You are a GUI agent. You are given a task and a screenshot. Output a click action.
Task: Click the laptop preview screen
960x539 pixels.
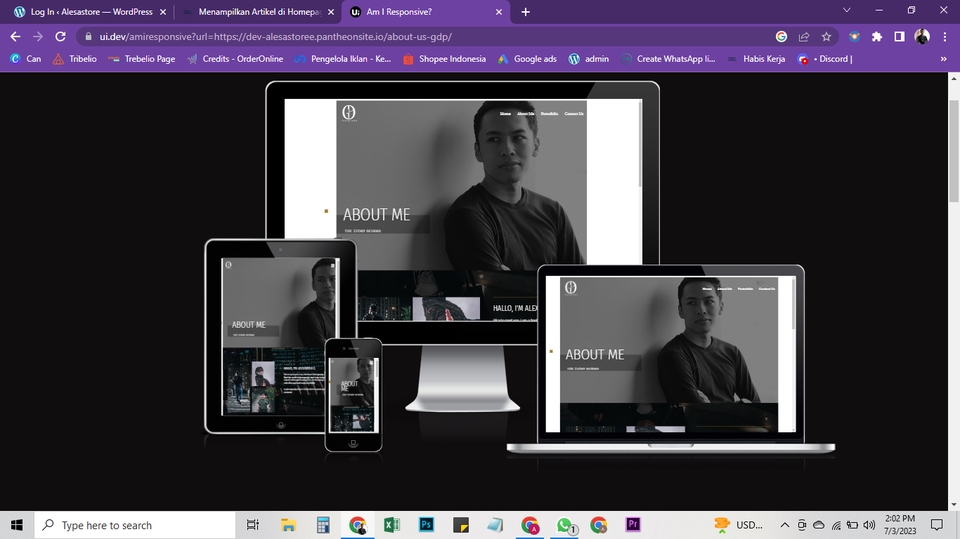670,354
